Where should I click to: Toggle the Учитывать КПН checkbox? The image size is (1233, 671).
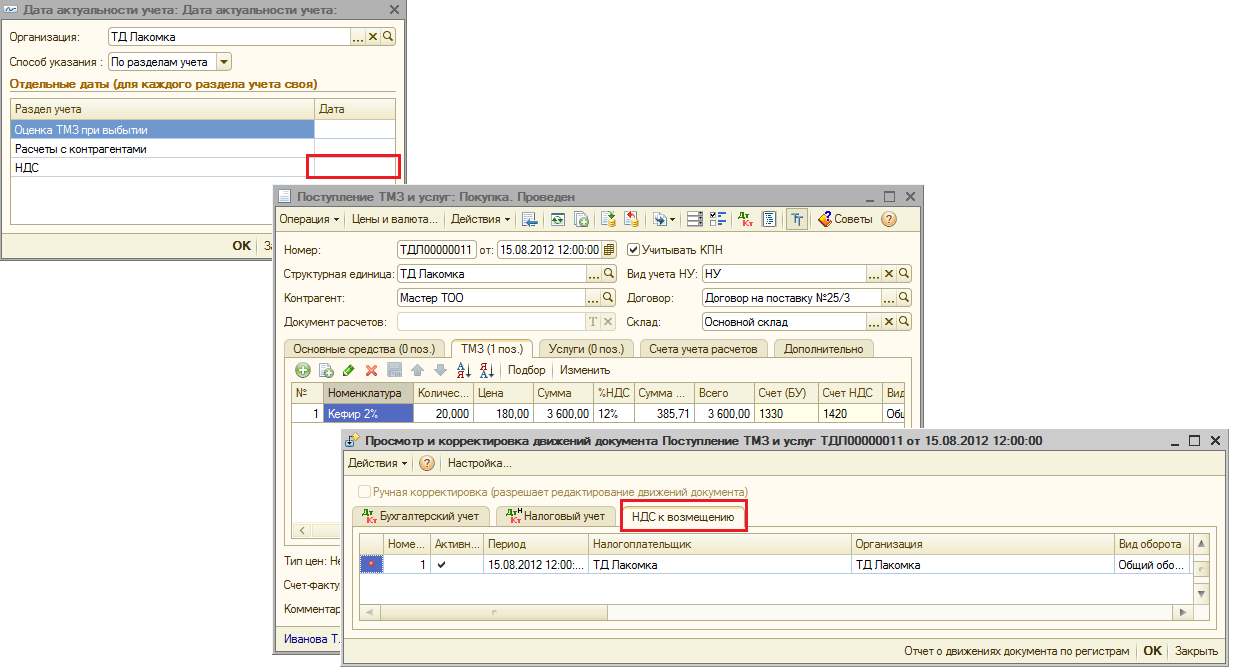pos(632,249)
